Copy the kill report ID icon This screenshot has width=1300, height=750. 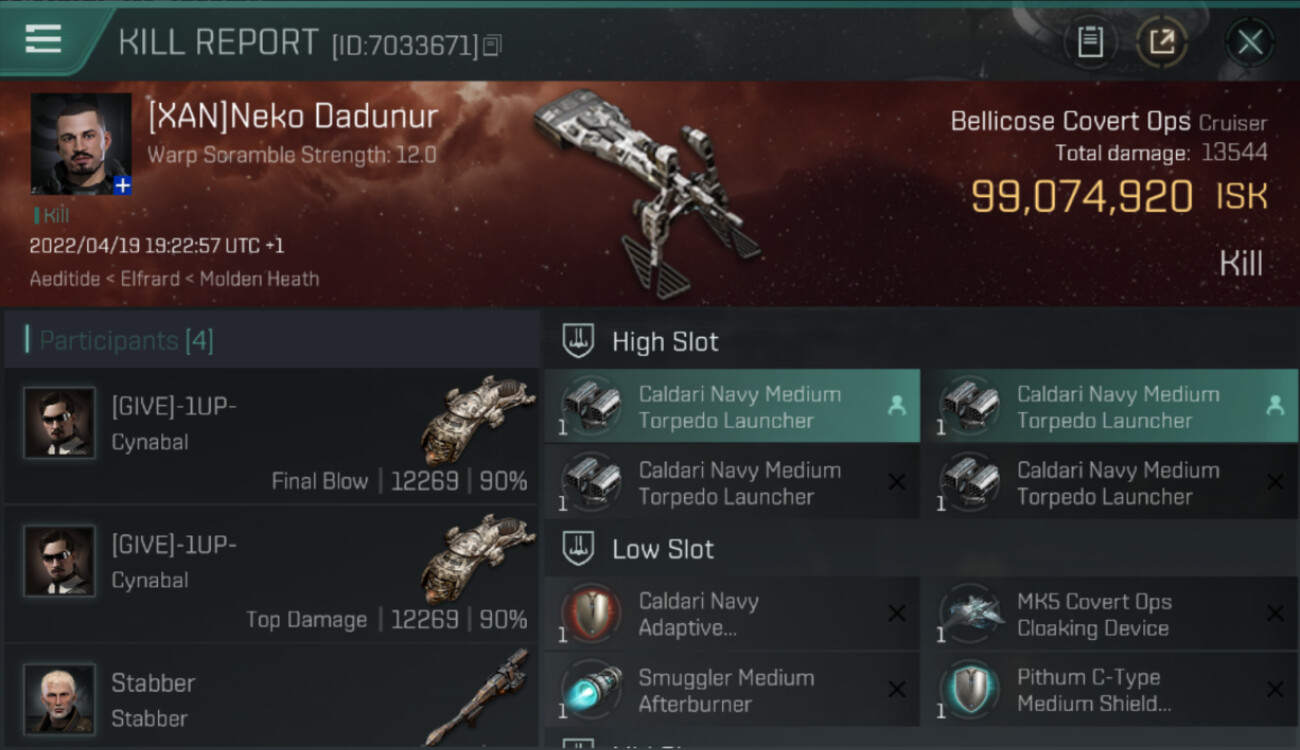pos(491,45)
